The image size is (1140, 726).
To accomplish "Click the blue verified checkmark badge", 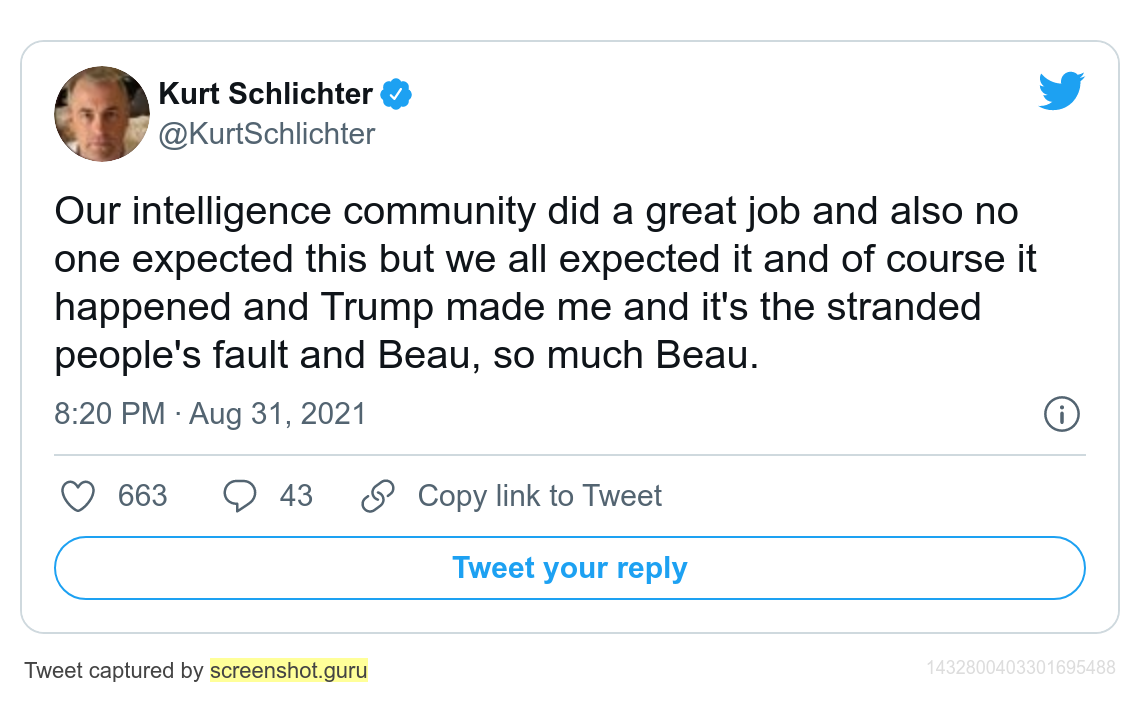I will coord(396,94).
